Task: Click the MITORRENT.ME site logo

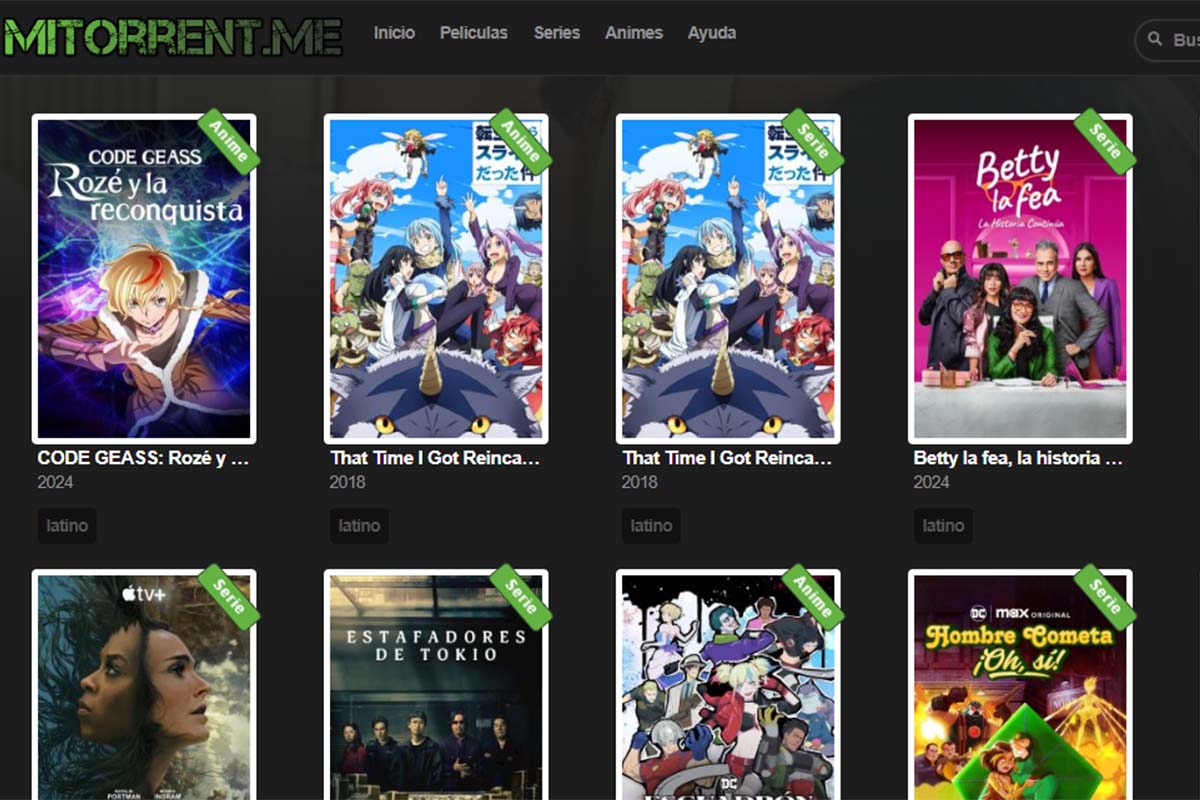Action: click(172, 35)
